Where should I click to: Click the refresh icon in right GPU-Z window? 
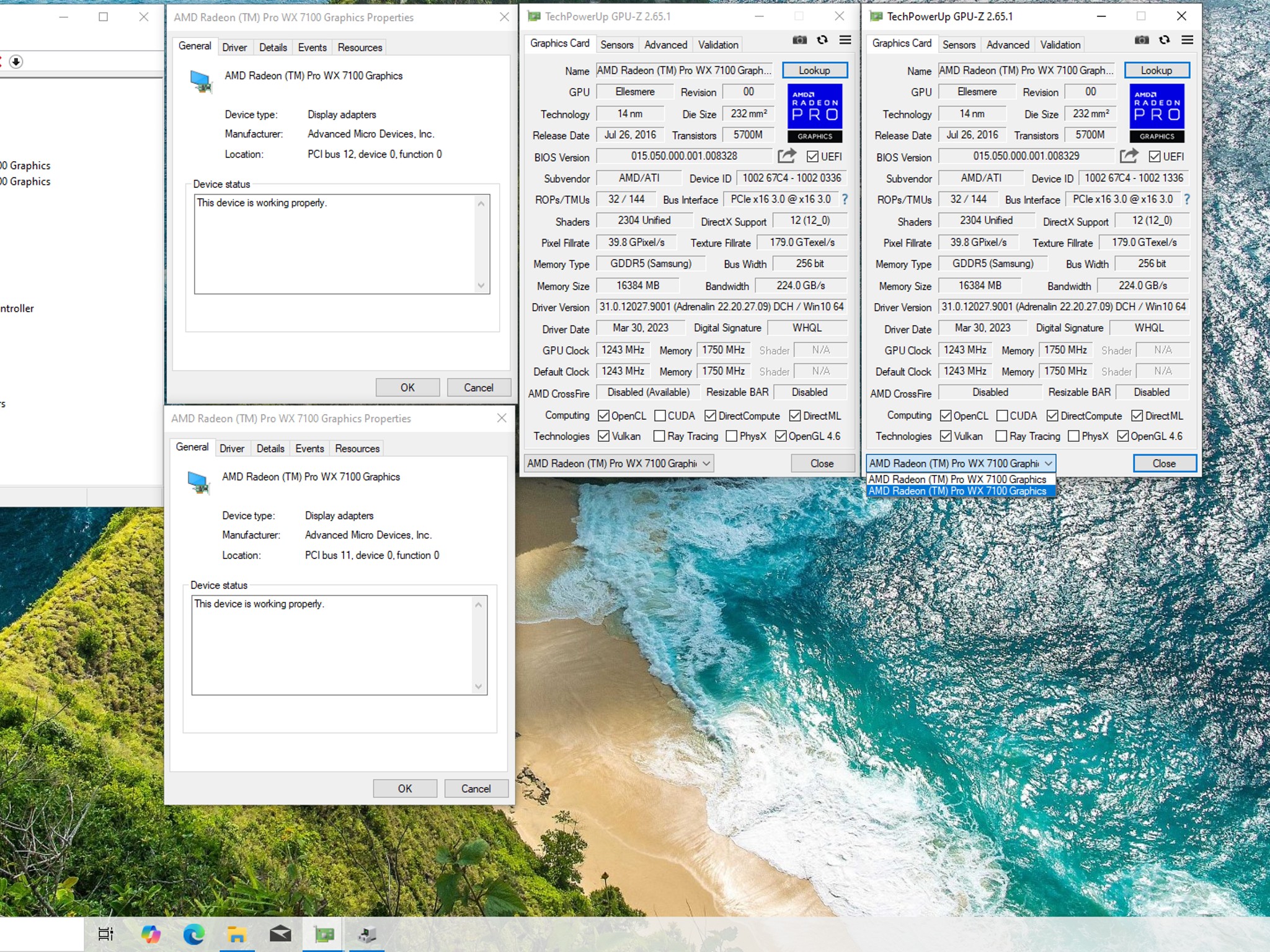coord(1165,40)
